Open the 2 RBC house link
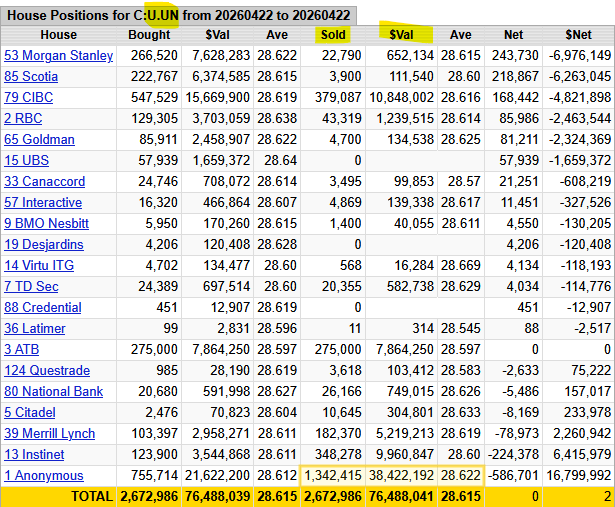 pos(23,119)
